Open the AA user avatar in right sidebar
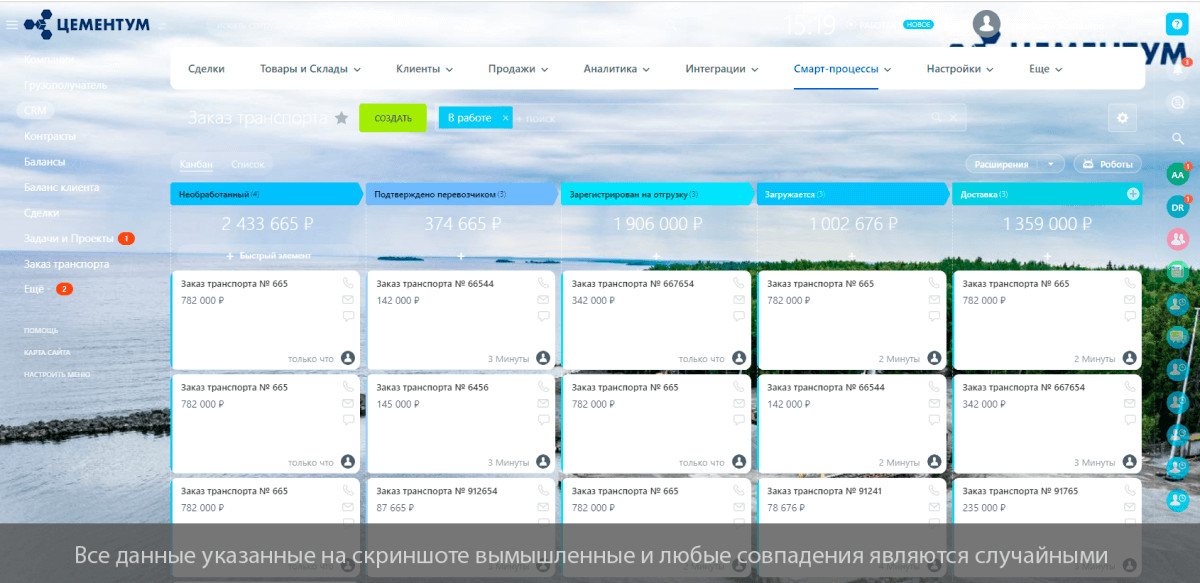This screenshot has width=1200, height=583. tap(1177, 174)
